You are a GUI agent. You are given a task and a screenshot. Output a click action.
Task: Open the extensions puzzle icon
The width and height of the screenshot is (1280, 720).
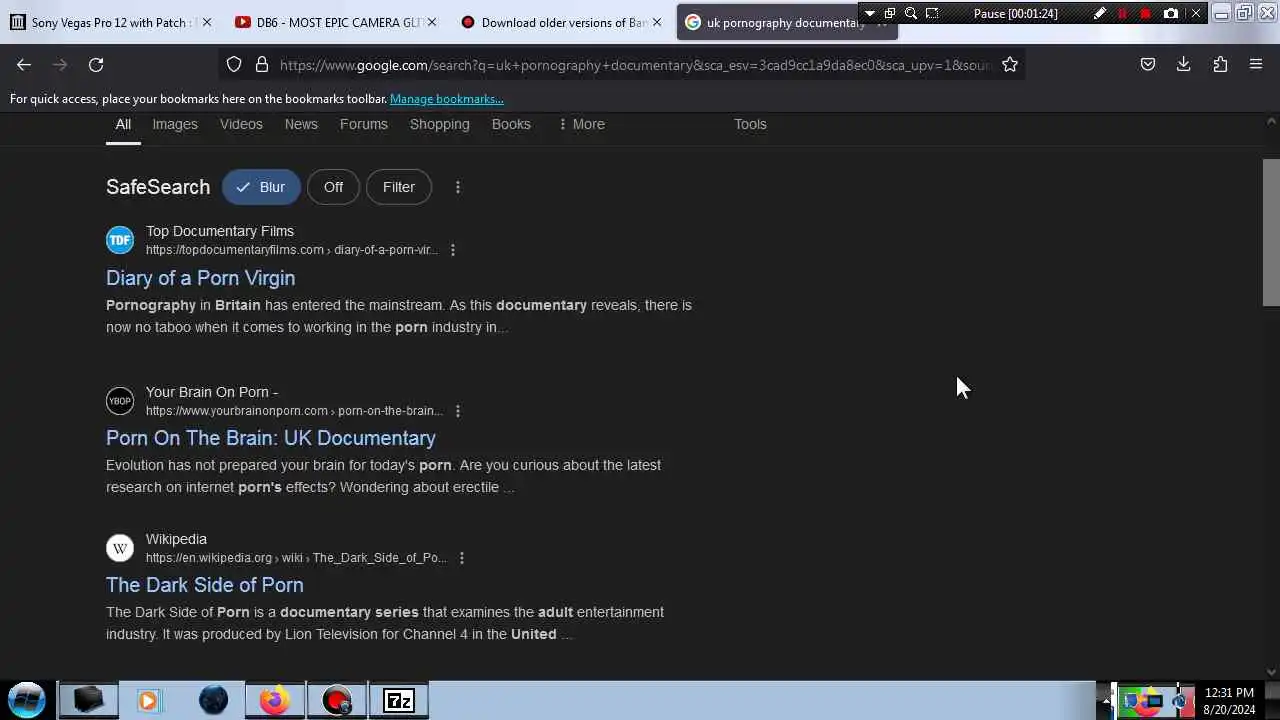1220,64
